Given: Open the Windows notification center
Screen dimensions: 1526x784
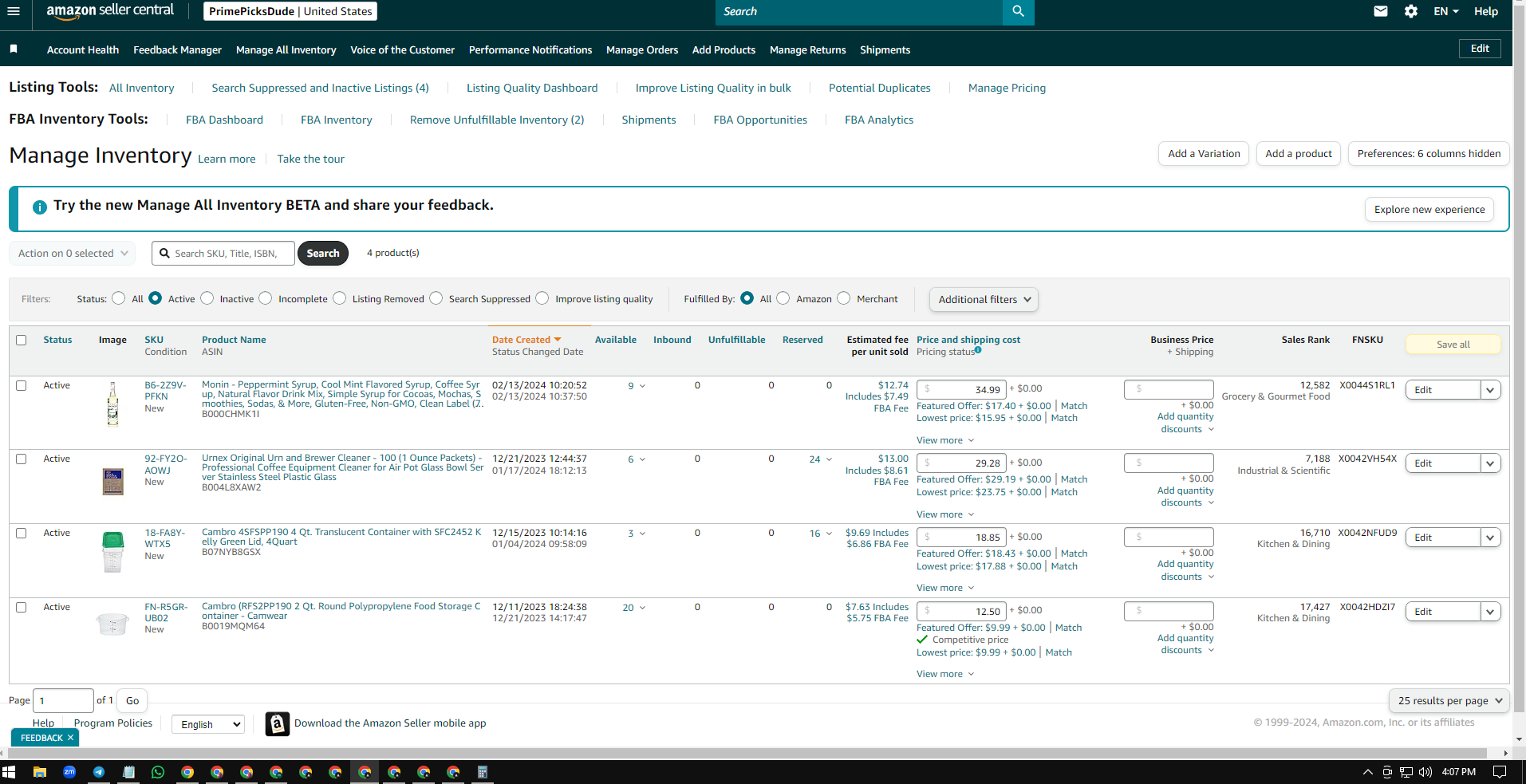Looking at the screenshot, I should (x=1500, y=772).
